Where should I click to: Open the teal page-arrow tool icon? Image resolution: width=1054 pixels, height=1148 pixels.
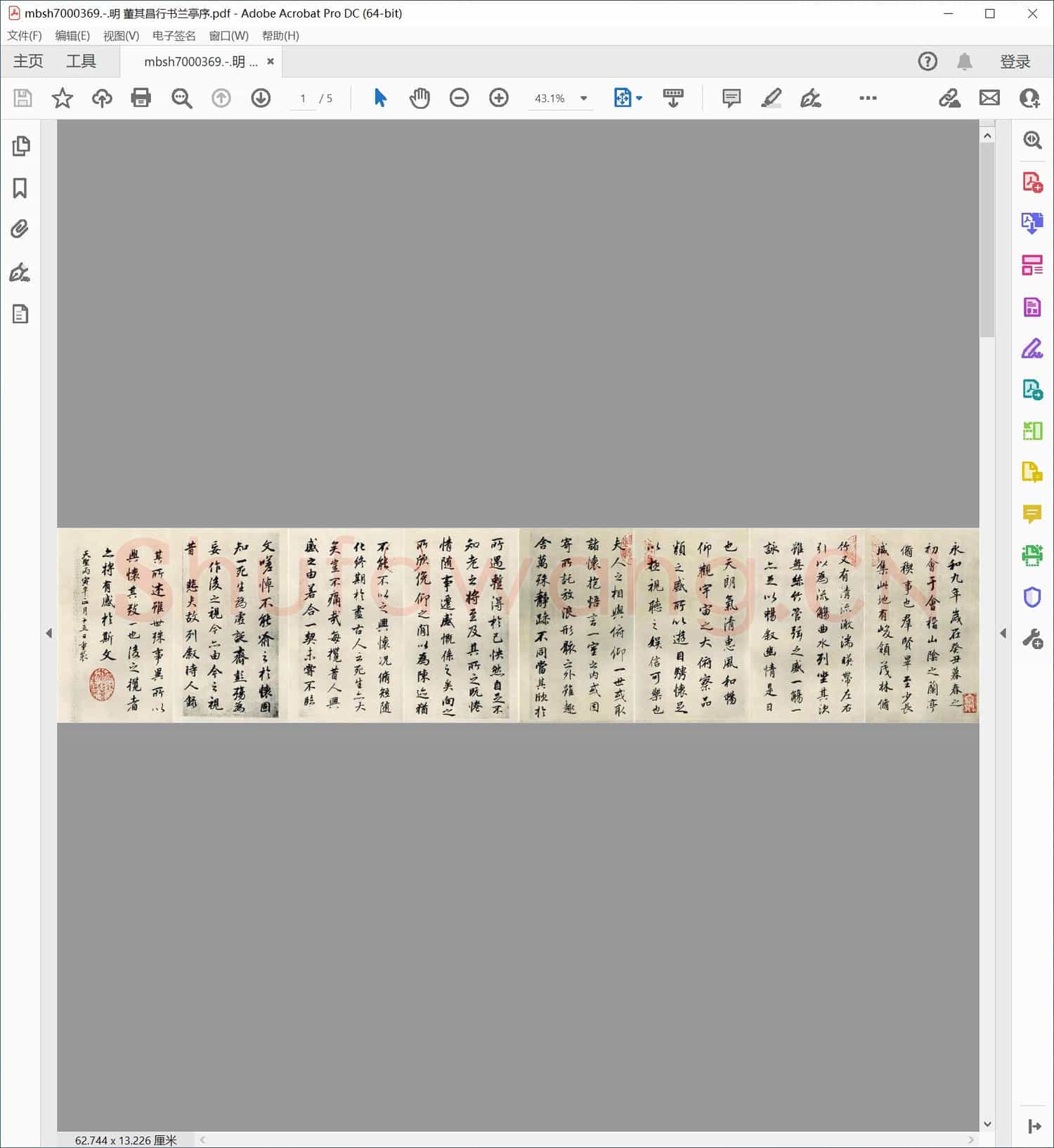1032,389
